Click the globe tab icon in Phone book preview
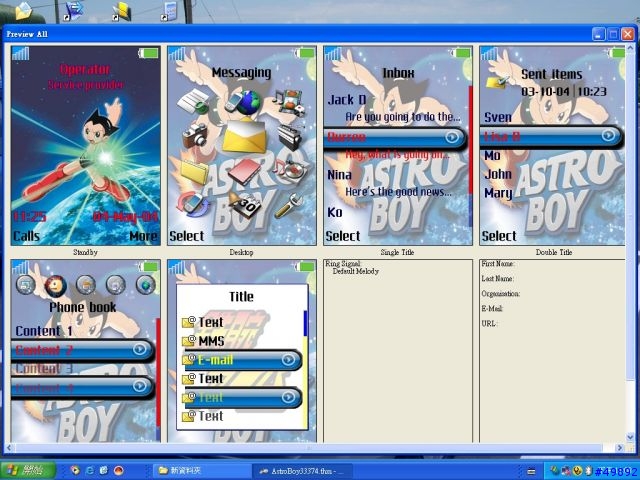This screenshot has height=480, width=640. [146, 284]
